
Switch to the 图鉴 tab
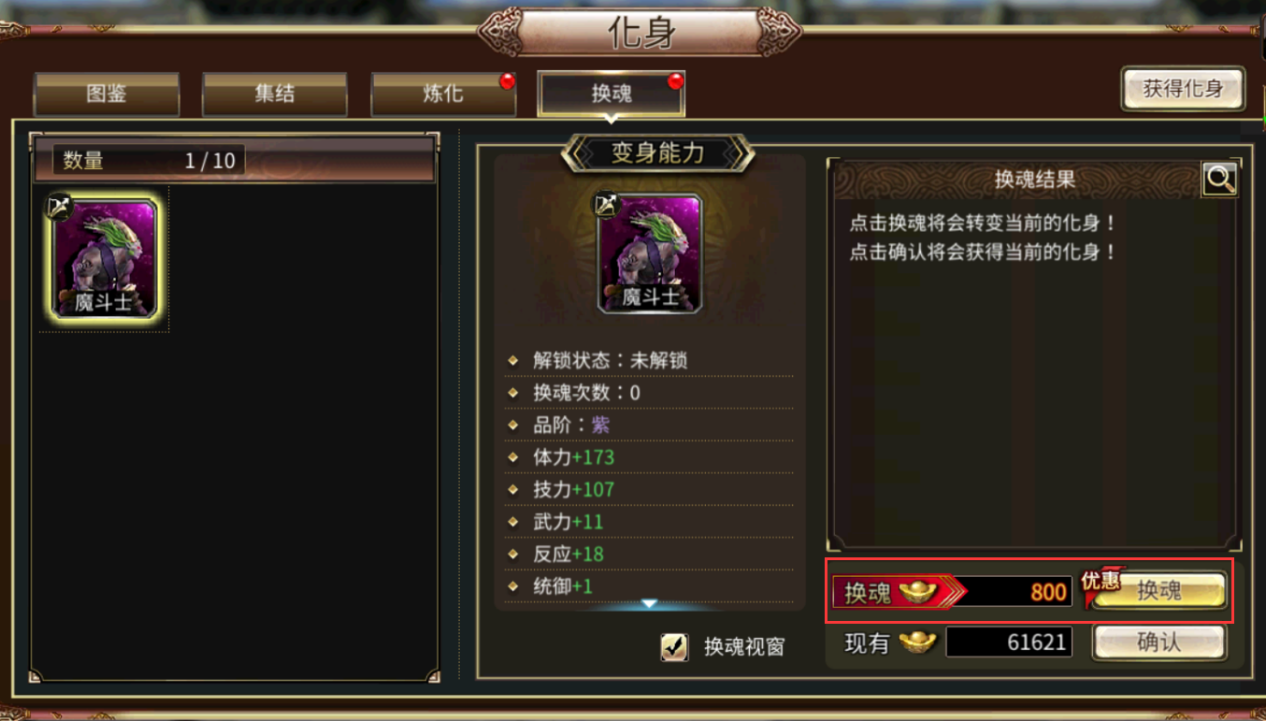(x=107, y=94)
